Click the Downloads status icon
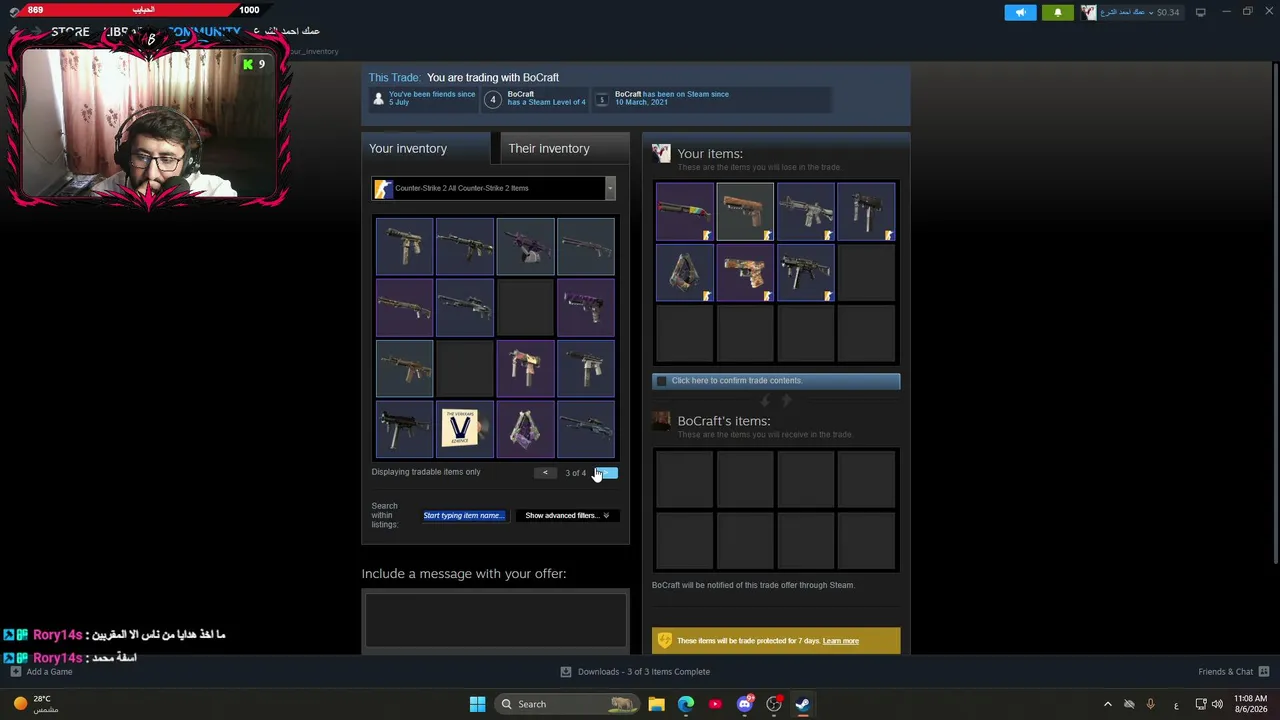Screen dimensions: 1280x720 pos(566,672)
